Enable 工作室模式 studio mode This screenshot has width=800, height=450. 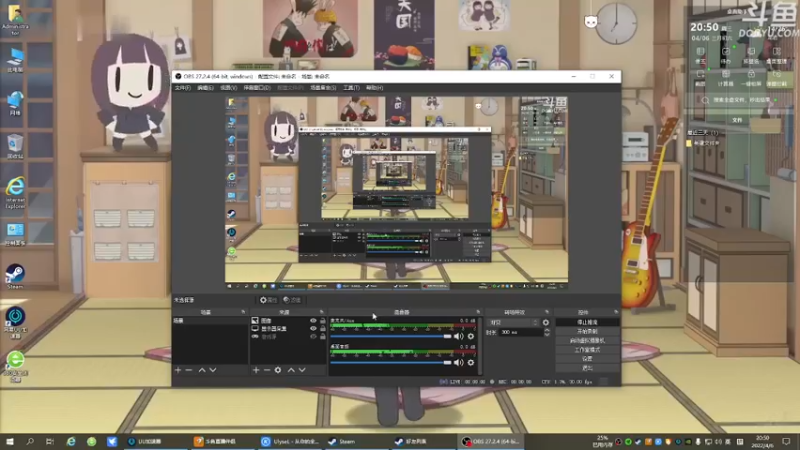(x=587, y=350)
